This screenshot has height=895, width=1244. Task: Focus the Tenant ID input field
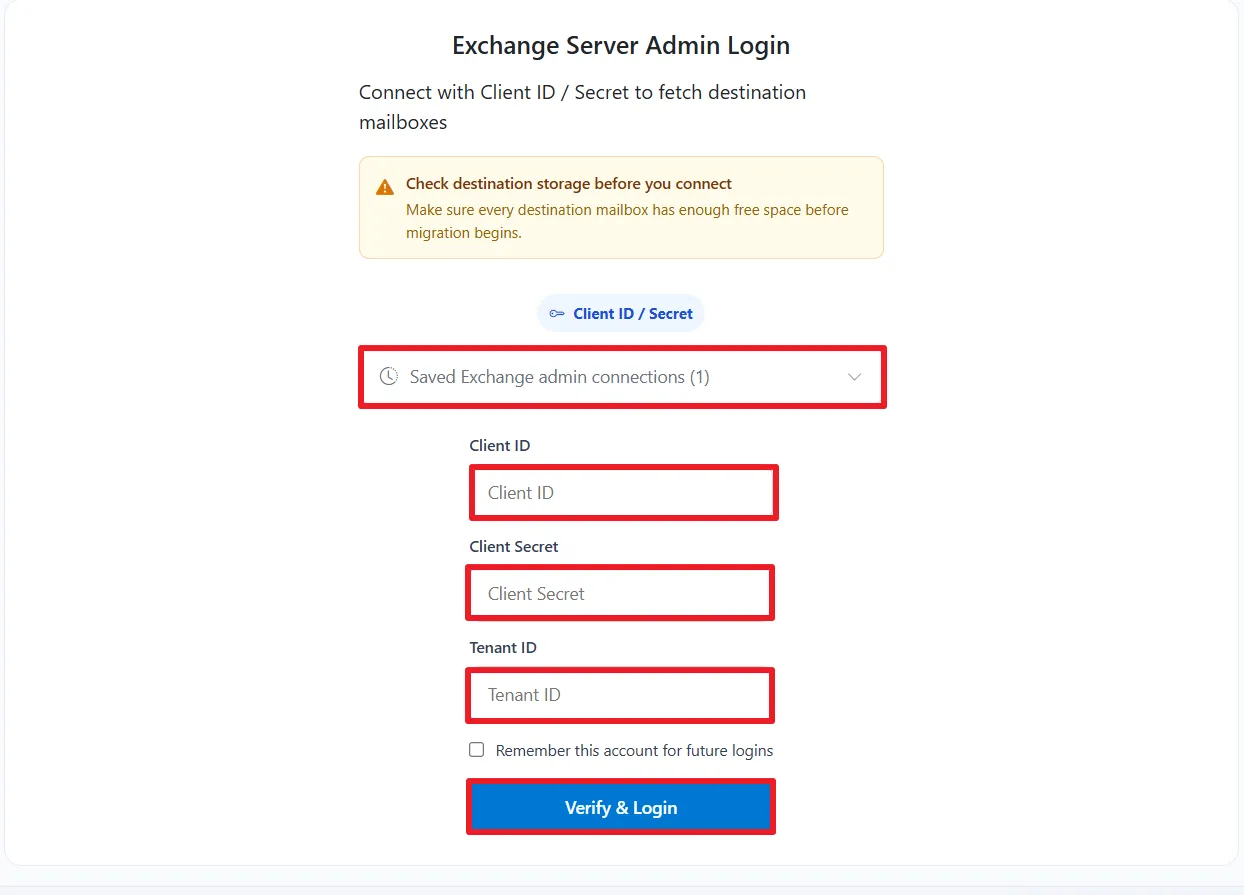point(620,695)
